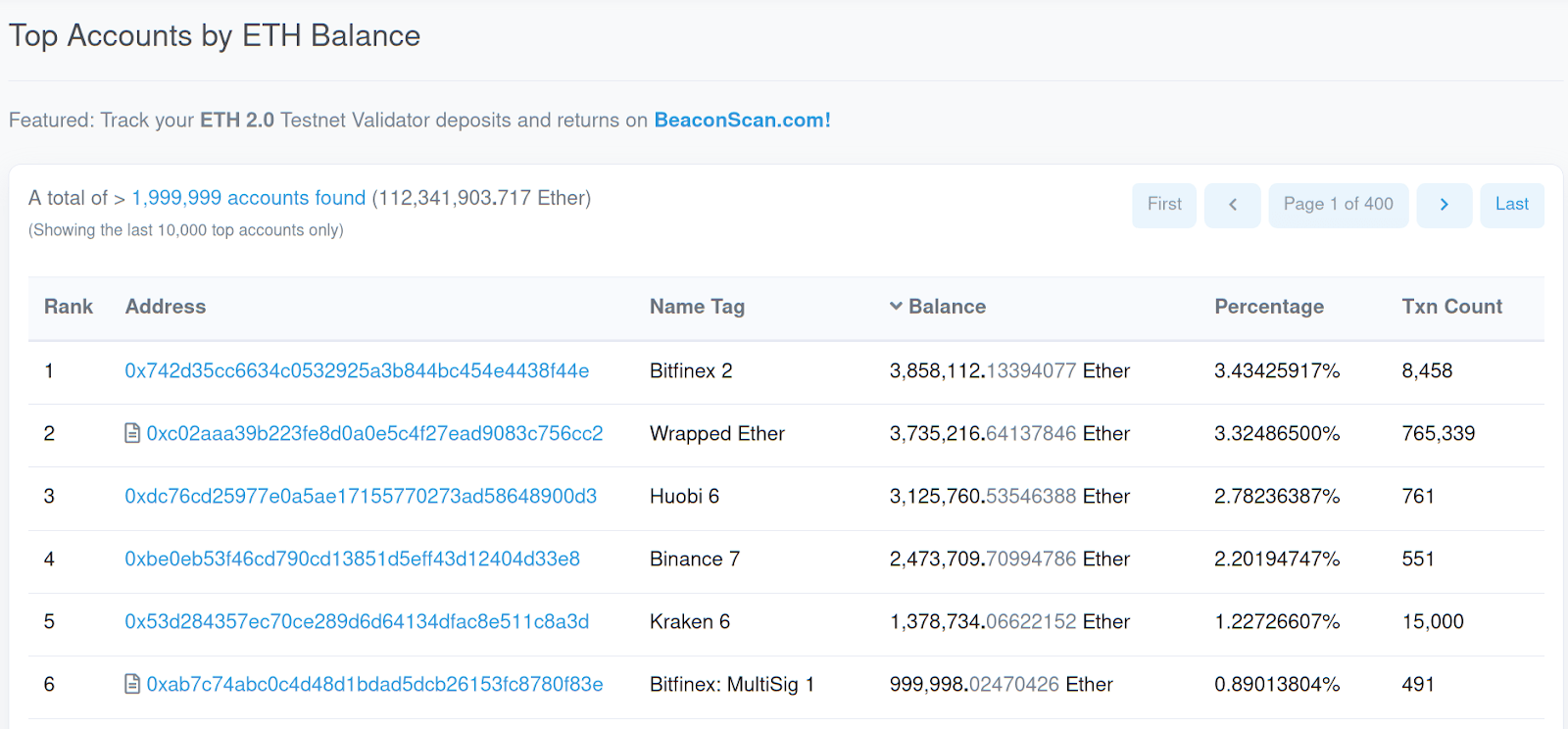
Task: Click txn count 491 for Bitfinex MultiSig
Action: pos(1418,684)
